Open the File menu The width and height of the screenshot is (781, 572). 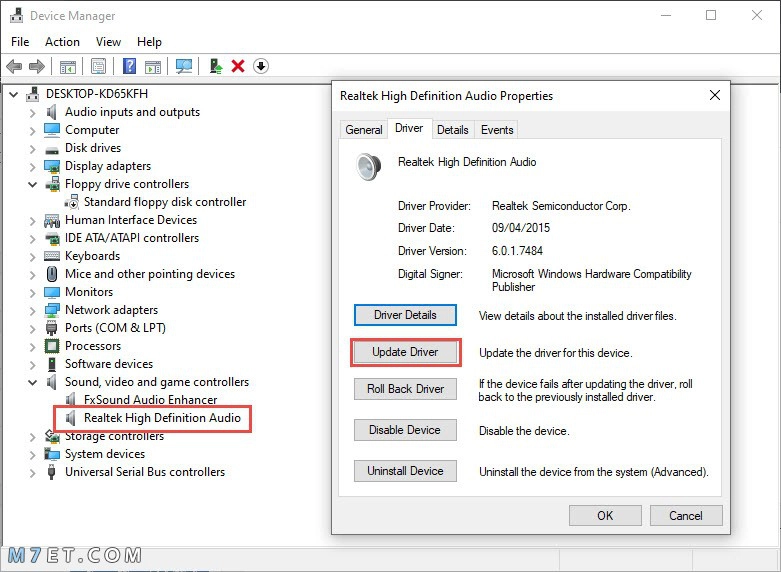point(20,42)
